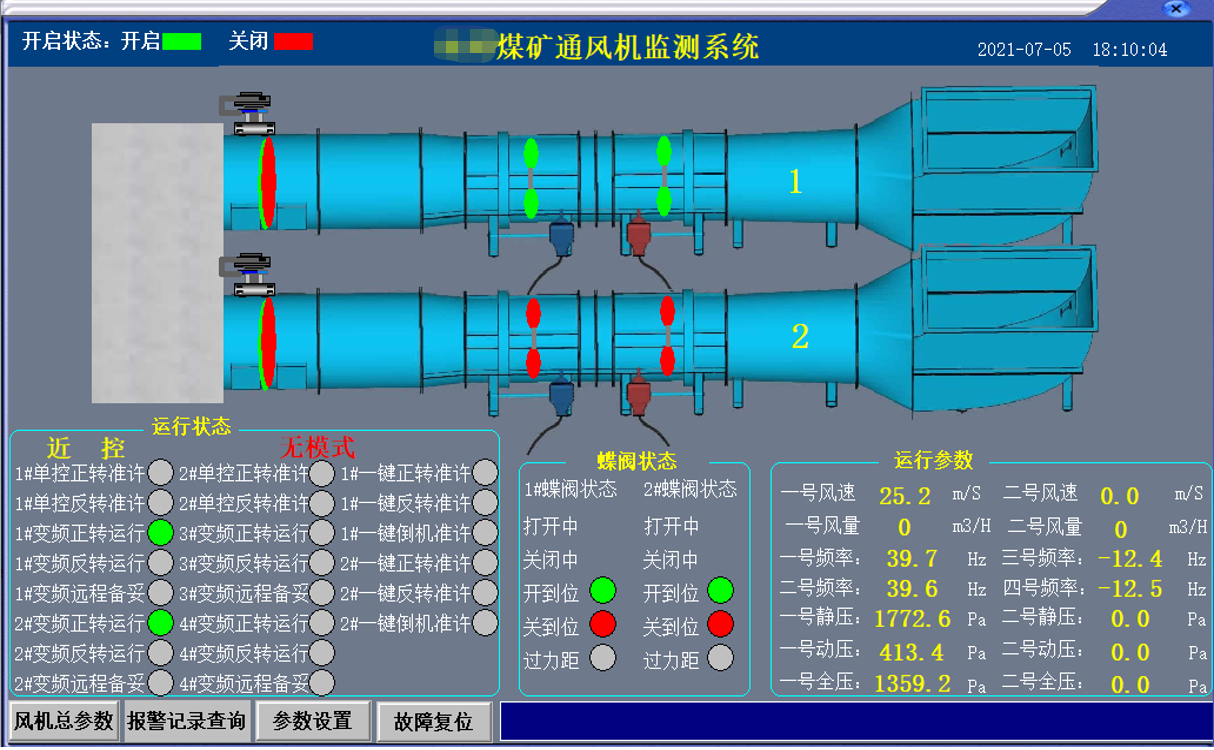Select the fan 1 label on duct
The image size is (1214, 750).
pyautogui.click(x=795, y=182)
